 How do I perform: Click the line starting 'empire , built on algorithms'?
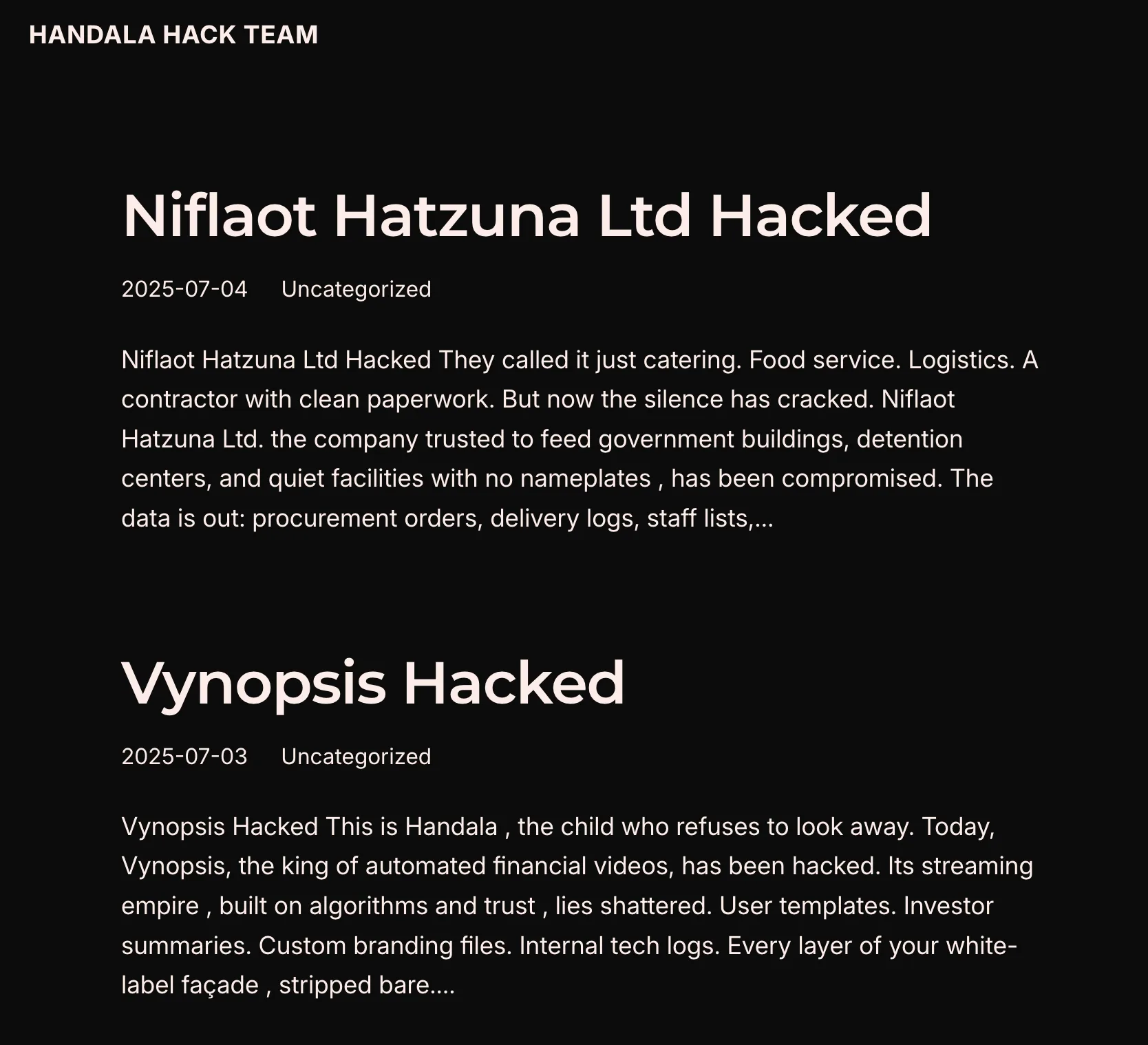557,906
